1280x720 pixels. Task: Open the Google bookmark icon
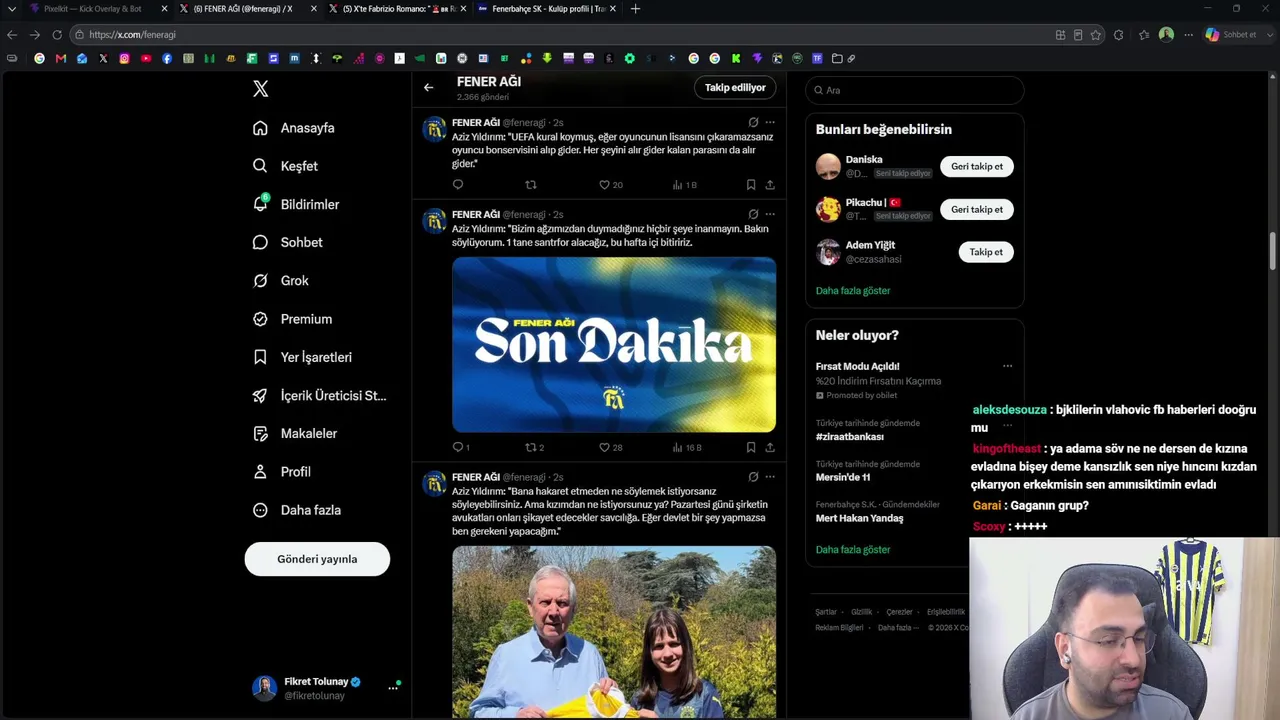coord(40,58)
